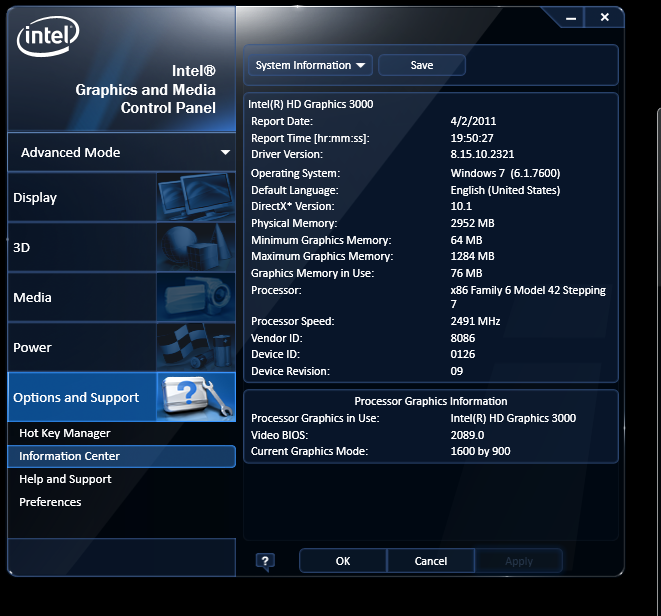Open Preferences under Options and Support
The height and width of the screenshot is (616, 661).
[x=50, y=502]
